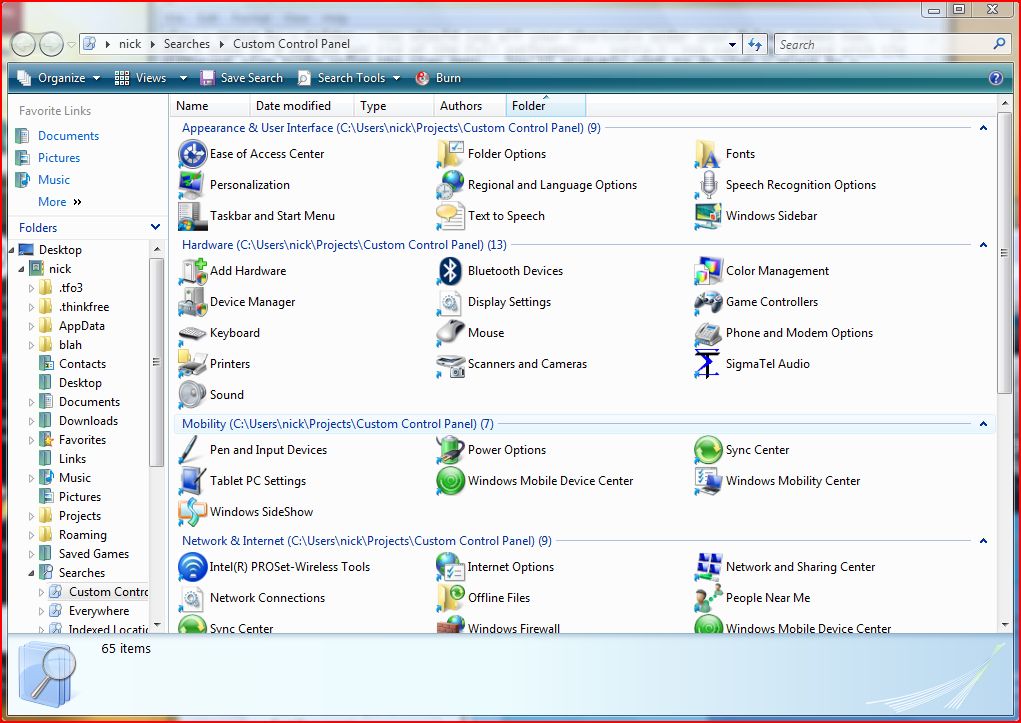The height and width of the screenshot is (723, 1021).
Task: Open the Windows Sidebar icon
Action: [708, 216]
